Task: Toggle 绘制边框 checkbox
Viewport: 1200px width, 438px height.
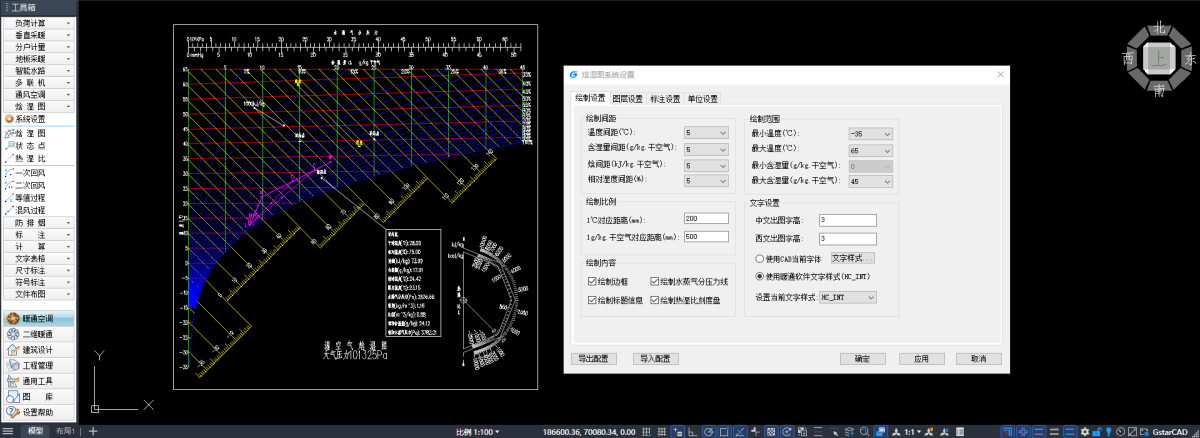Action: pyautogui.click(x=609, y=282)
